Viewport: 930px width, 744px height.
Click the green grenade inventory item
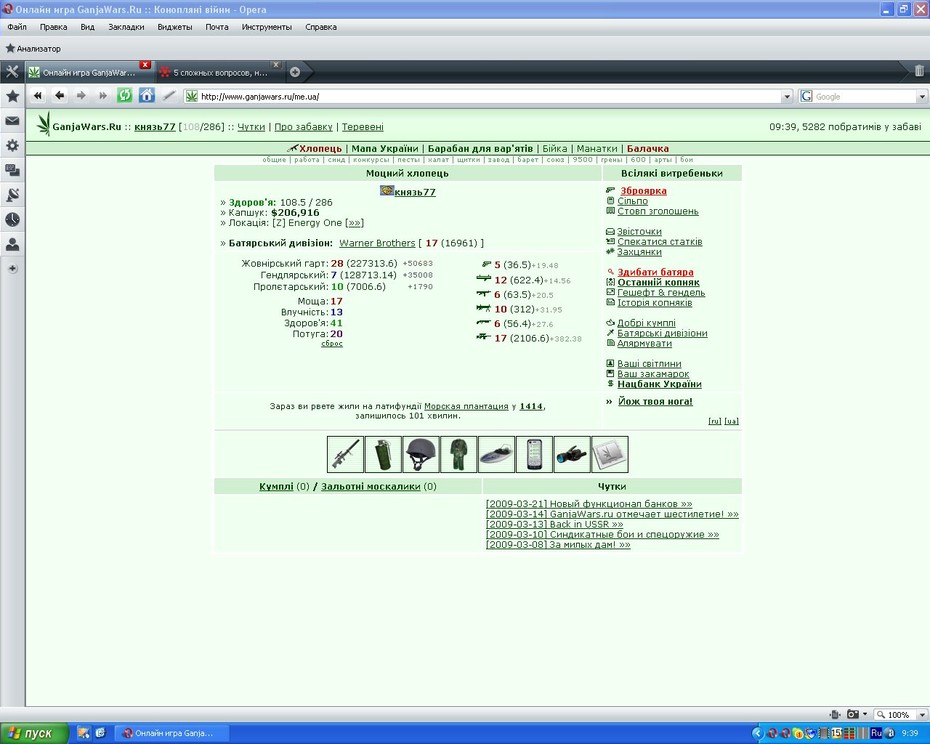coord(383,454)
